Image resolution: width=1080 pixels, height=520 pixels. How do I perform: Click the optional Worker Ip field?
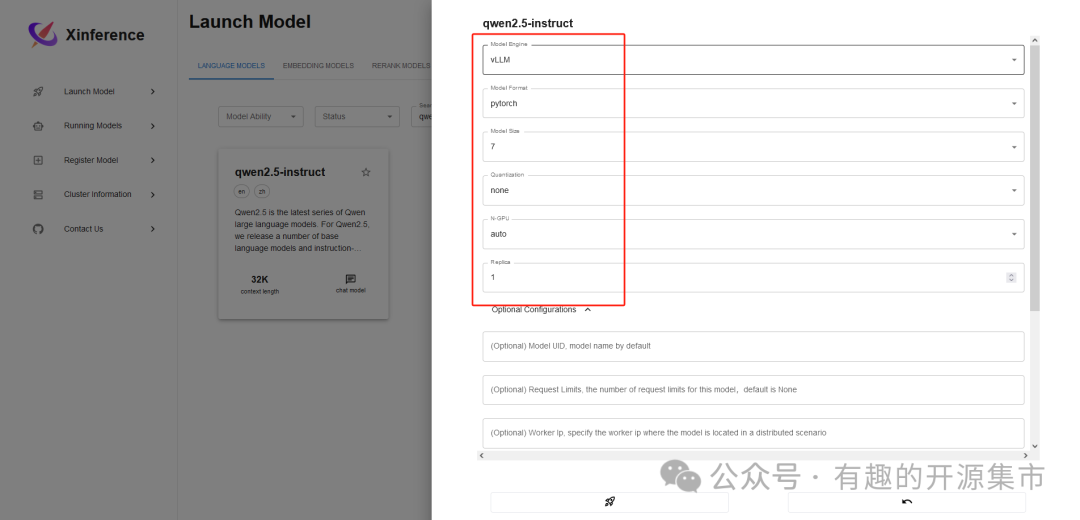[x=753, y=433]
